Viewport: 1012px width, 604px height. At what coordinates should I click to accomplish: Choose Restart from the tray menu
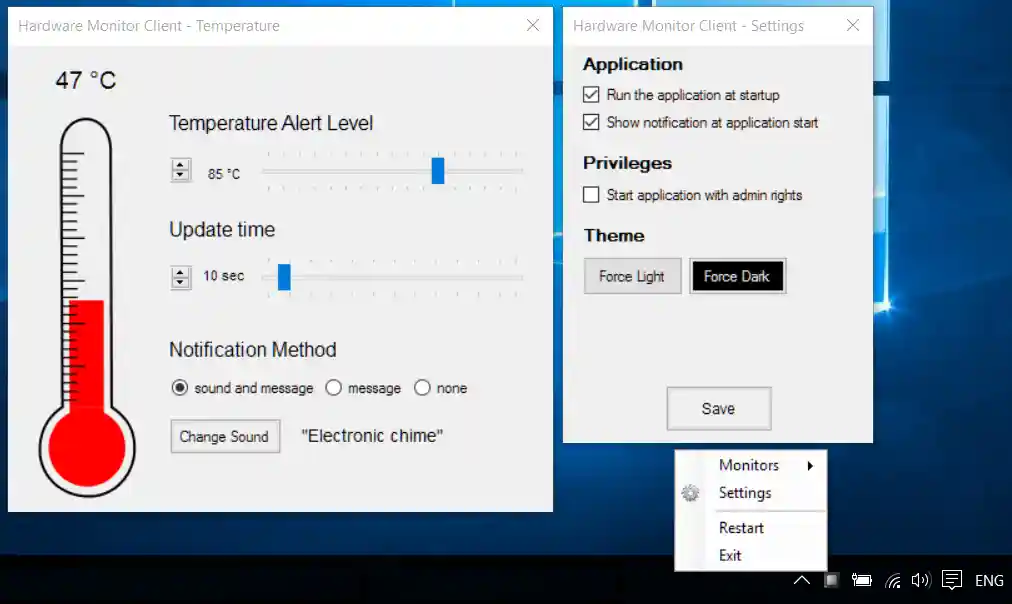pos(741,527)
